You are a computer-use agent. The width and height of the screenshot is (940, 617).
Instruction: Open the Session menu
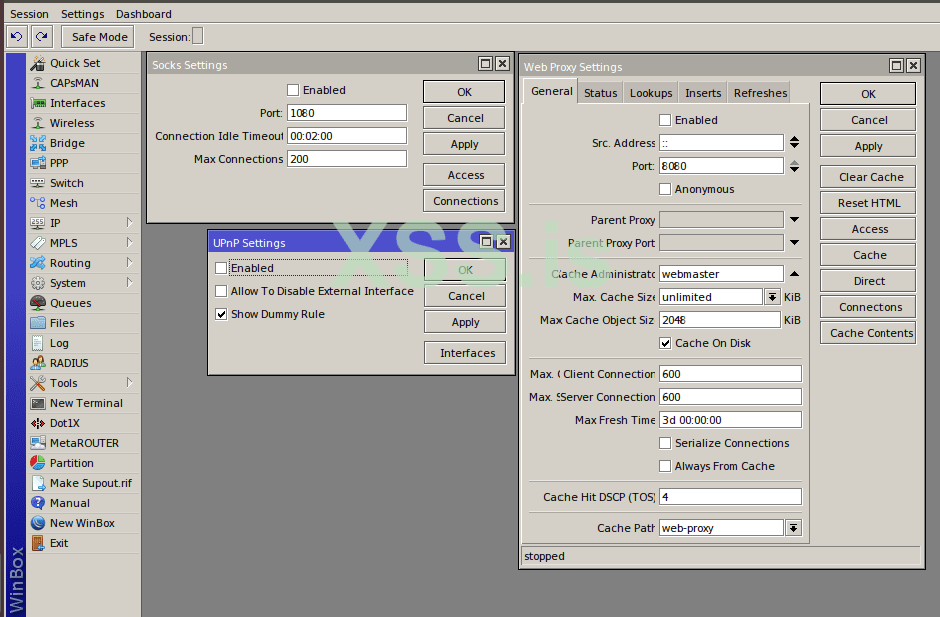29,14
